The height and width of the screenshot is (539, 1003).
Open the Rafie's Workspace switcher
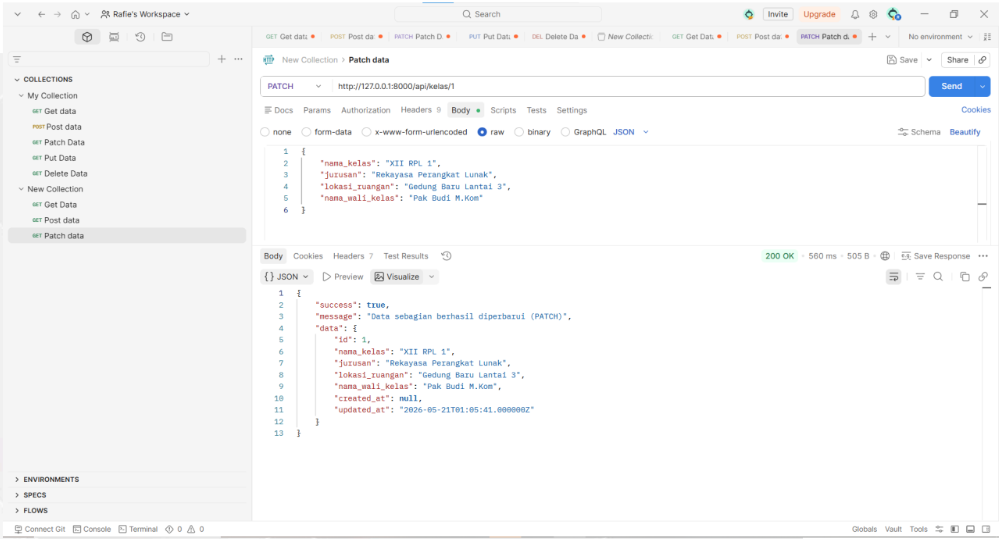coord(145,14)
